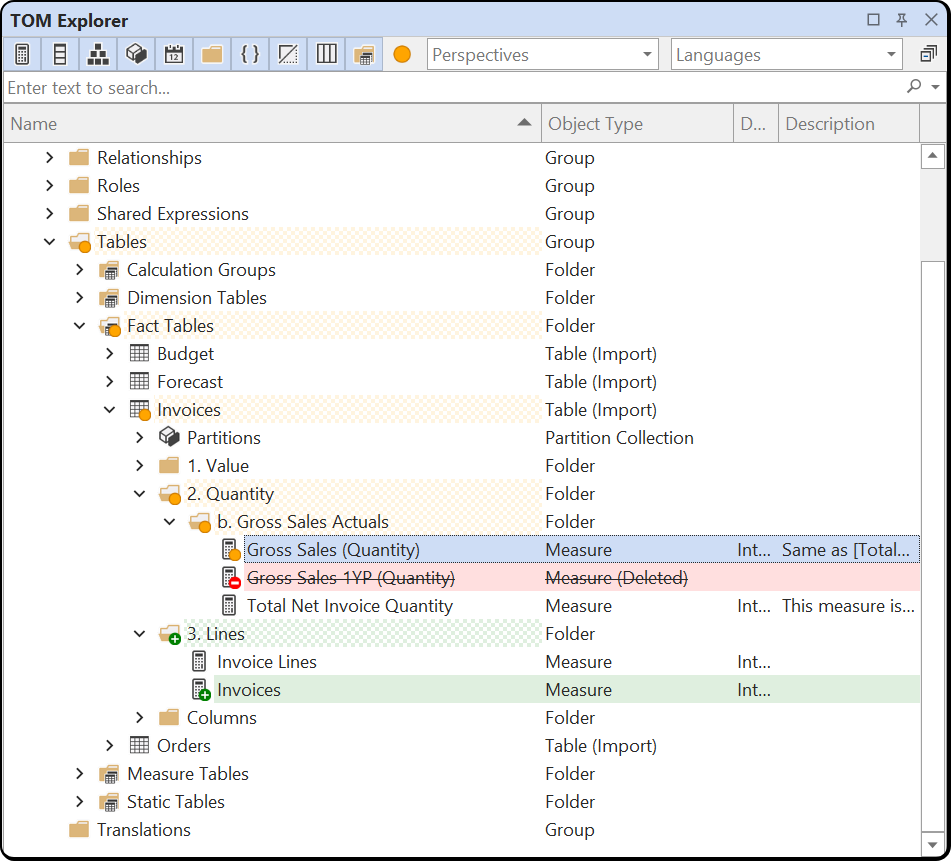
Task: Toggle show columns icon in toolbar
Action: tap(59, 55)
